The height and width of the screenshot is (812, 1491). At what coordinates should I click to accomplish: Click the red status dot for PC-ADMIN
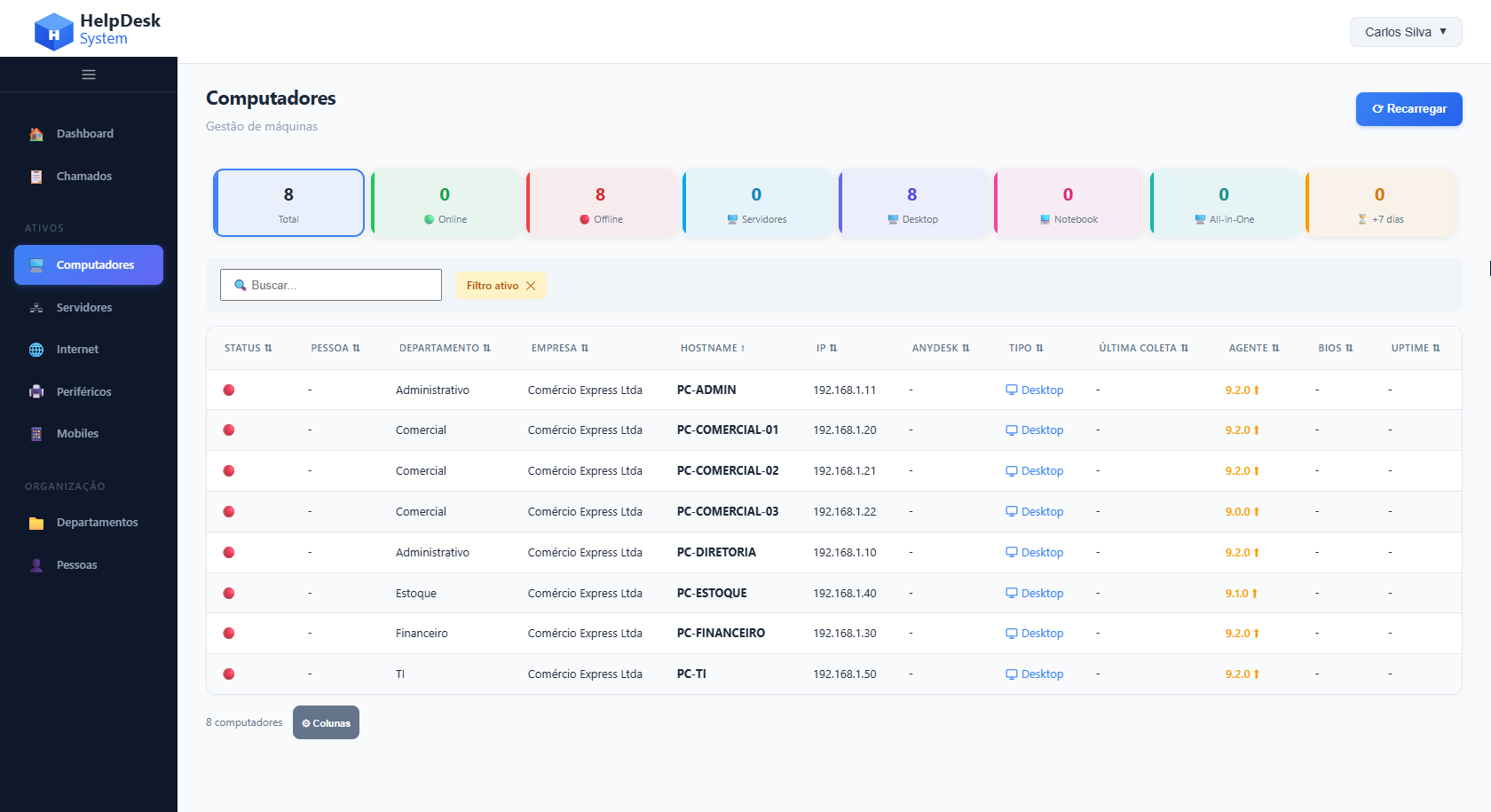(x=229, y=390)
